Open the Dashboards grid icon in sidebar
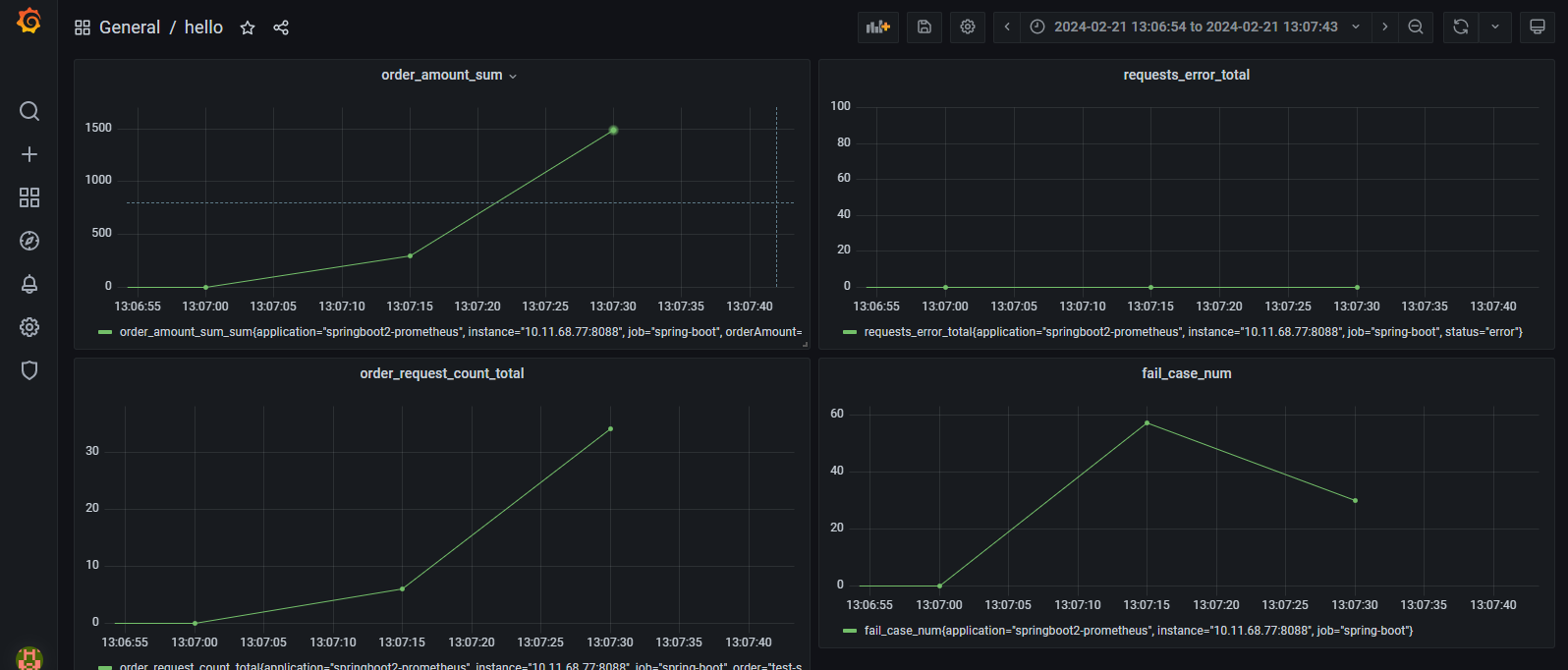This screenshot has height=670, width=1568. pyautogui.click(x=29, y=197)
